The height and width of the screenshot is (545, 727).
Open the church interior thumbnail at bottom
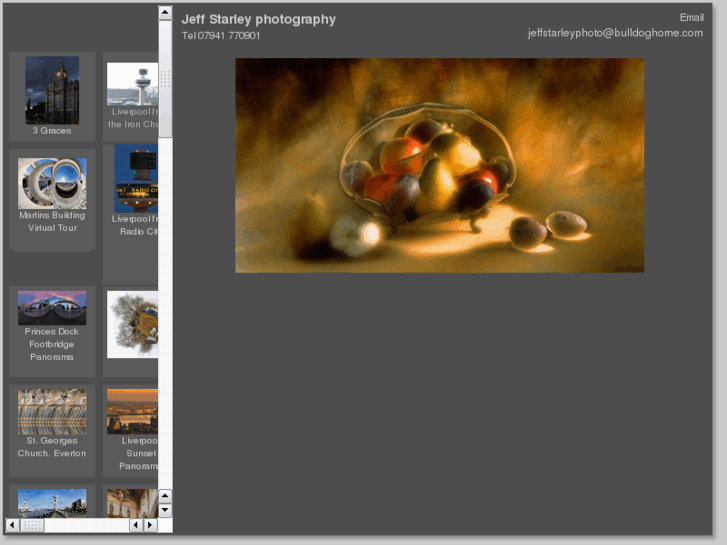click(x=133, y=503)
